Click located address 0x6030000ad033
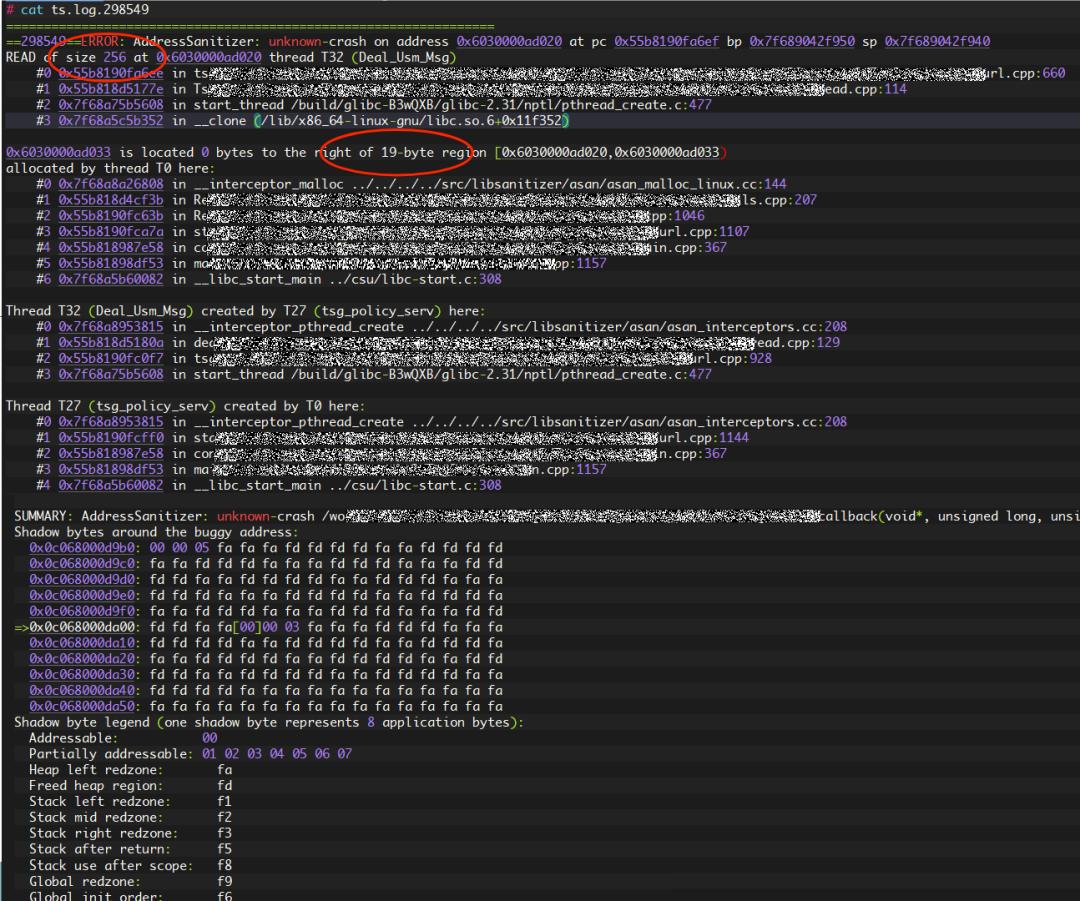The height and width of the screenshot is (901, 1080). (59, 152)
